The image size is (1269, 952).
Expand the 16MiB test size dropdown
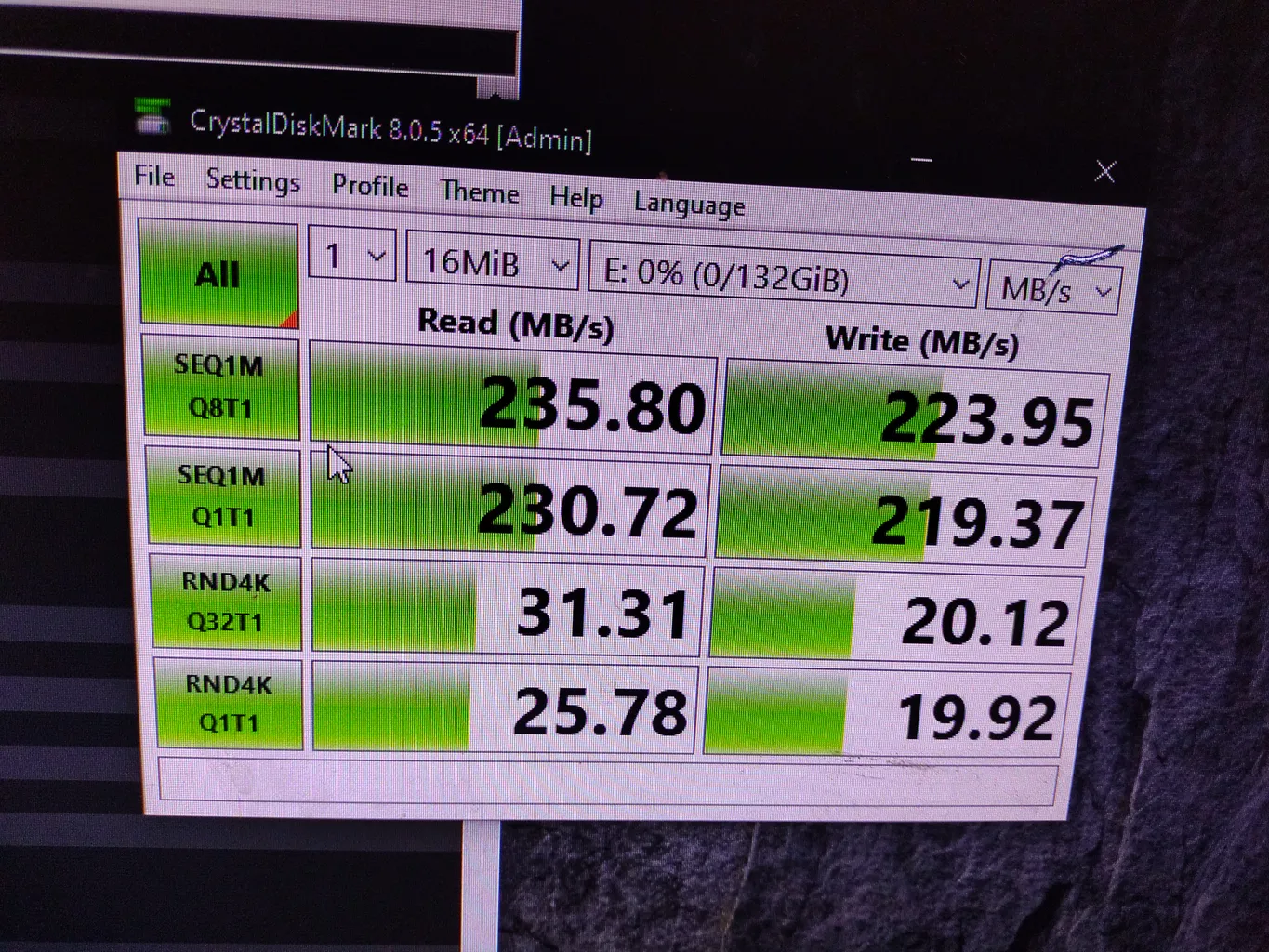pyautogui.click(x=493, y=263)
